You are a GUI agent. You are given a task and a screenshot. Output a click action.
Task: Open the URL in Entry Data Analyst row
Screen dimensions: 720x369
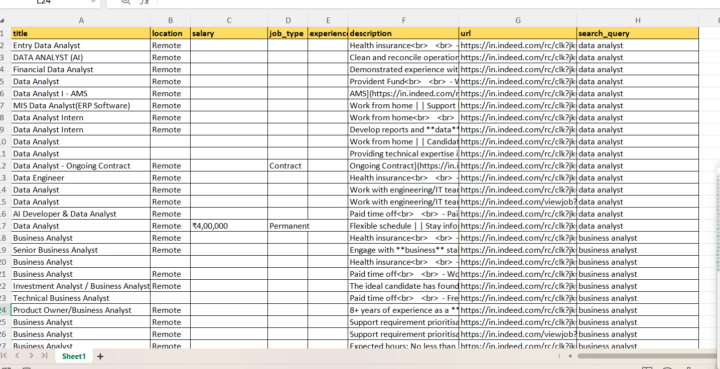[x=518, y=45]
